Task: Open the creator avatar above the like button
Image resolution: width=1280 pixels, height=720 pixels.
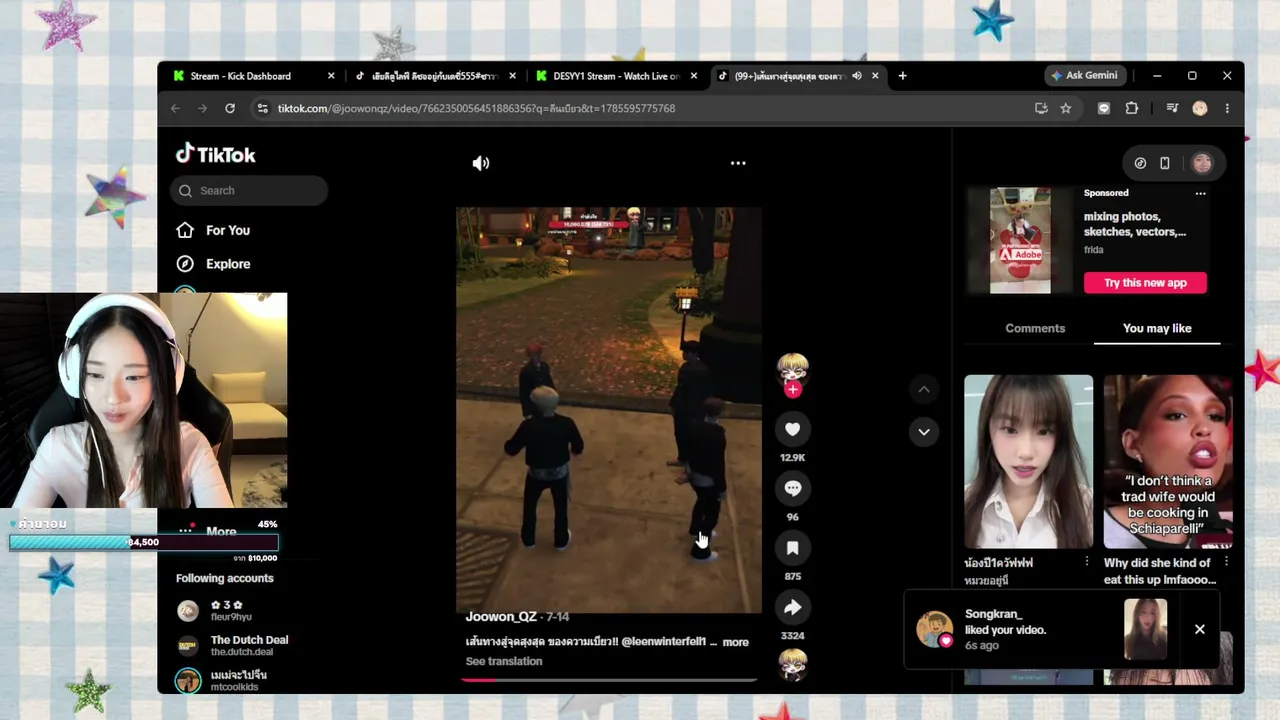Action: pos(793,368)
